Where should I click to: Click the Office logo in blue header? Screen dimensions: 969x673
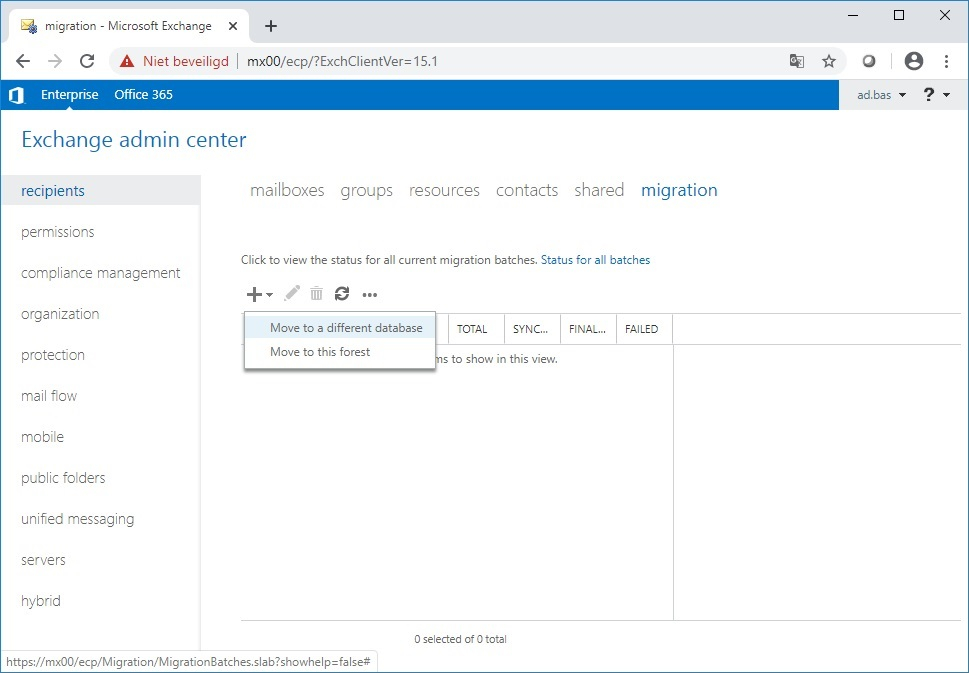[x=17, y=95]
